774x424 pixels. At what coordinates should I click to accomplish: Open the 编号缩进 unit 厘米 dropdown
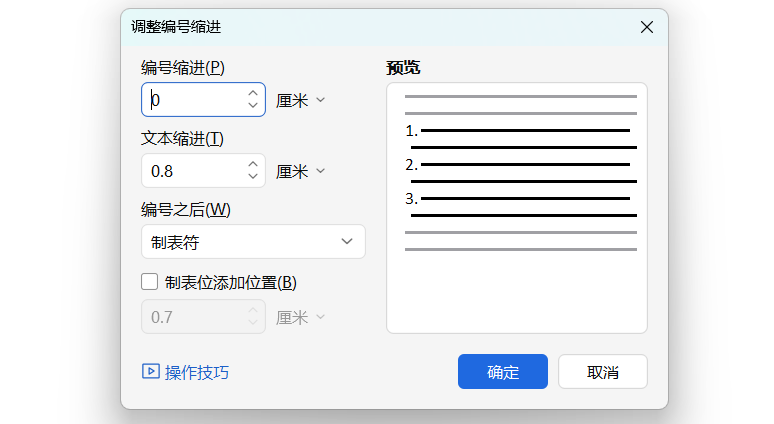[x=302, y=100]
